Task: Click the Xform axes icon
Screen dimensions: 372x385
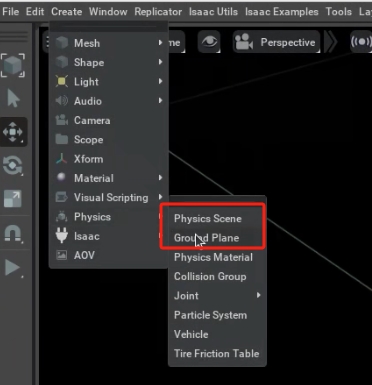Action: [62, 159]
